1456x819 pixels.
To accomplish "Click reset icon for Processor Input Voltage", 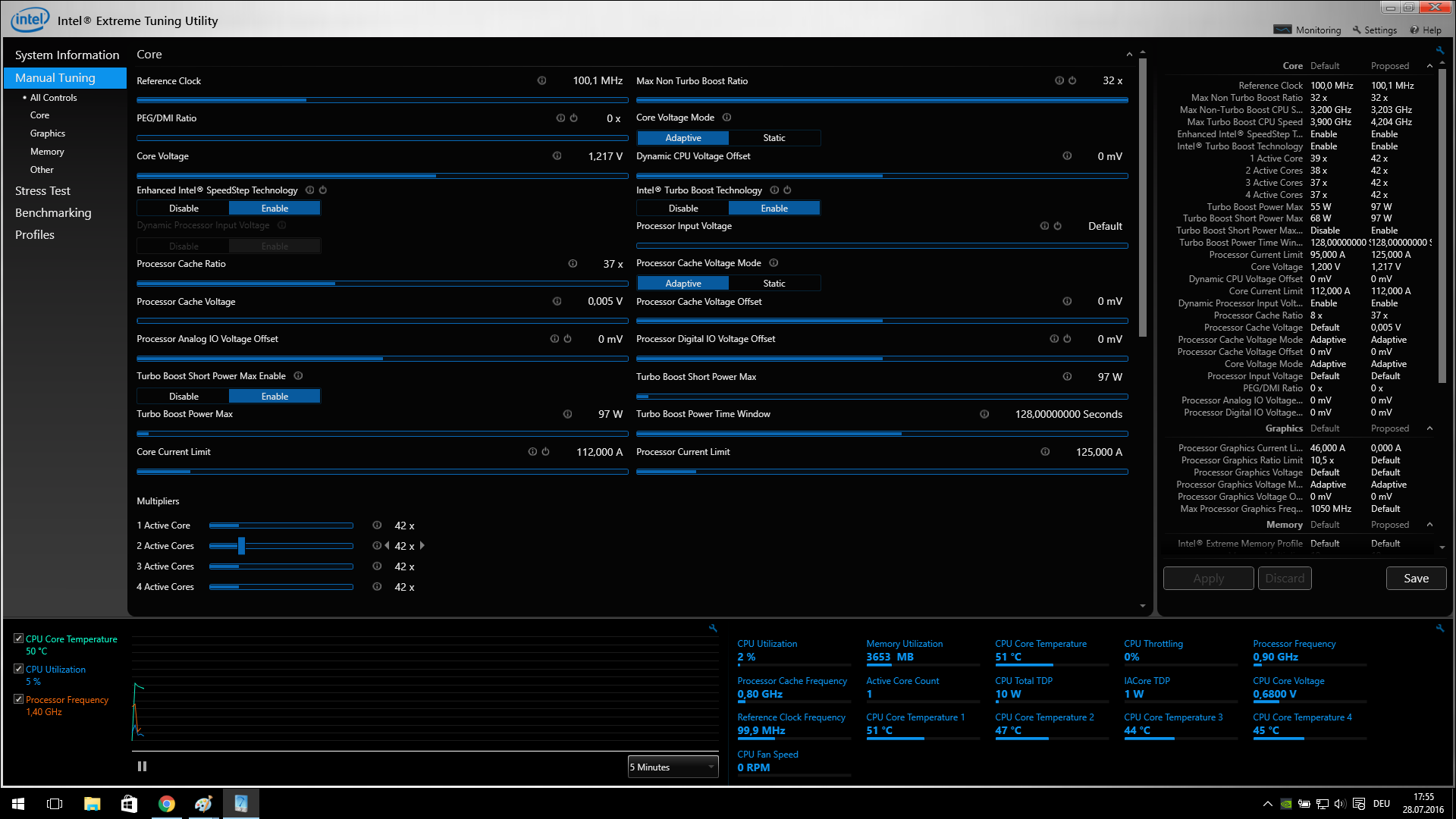I will tap(1057, 226).
